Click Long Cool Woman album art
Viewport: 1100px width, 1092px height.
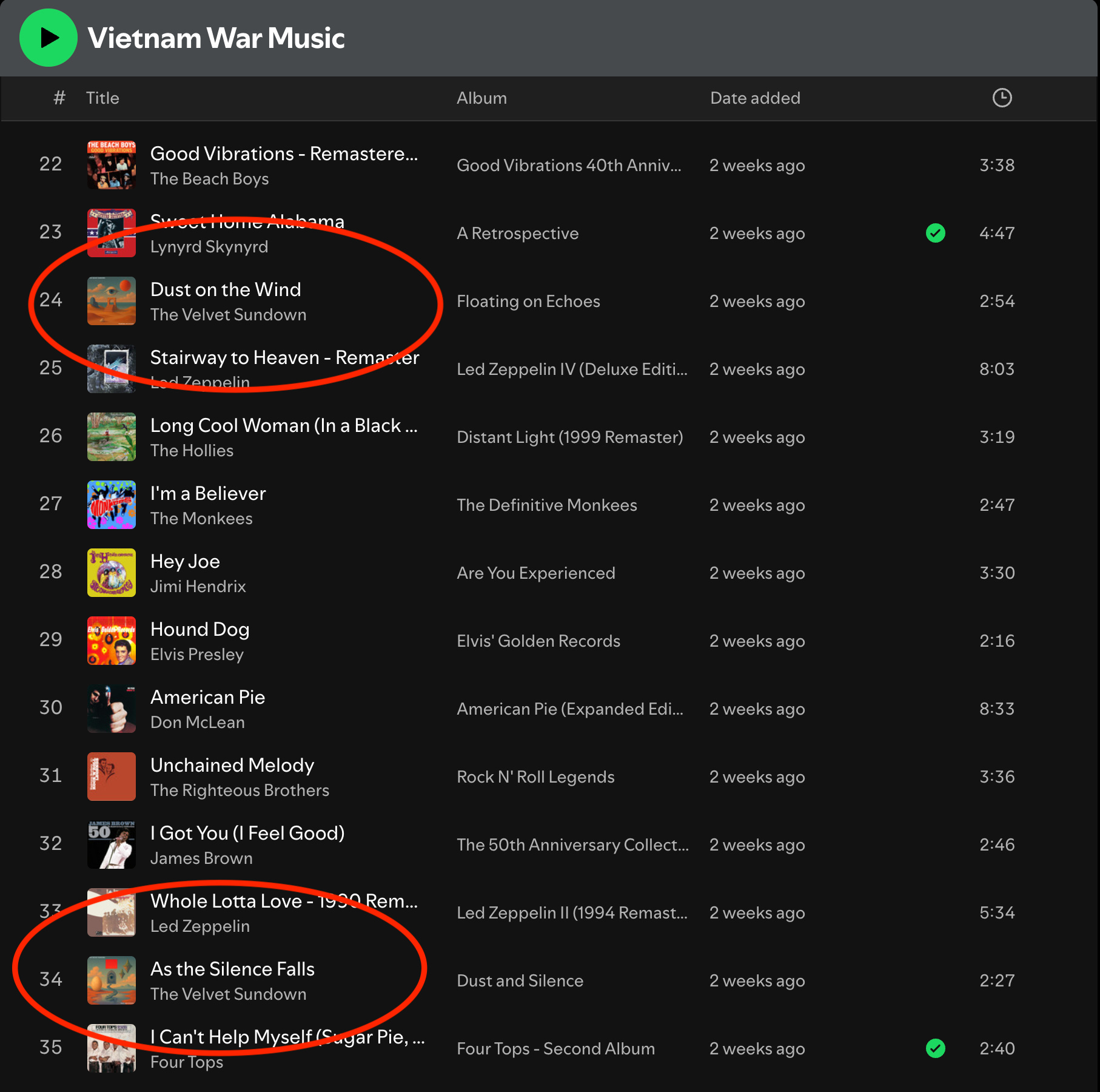pos(112,437)
